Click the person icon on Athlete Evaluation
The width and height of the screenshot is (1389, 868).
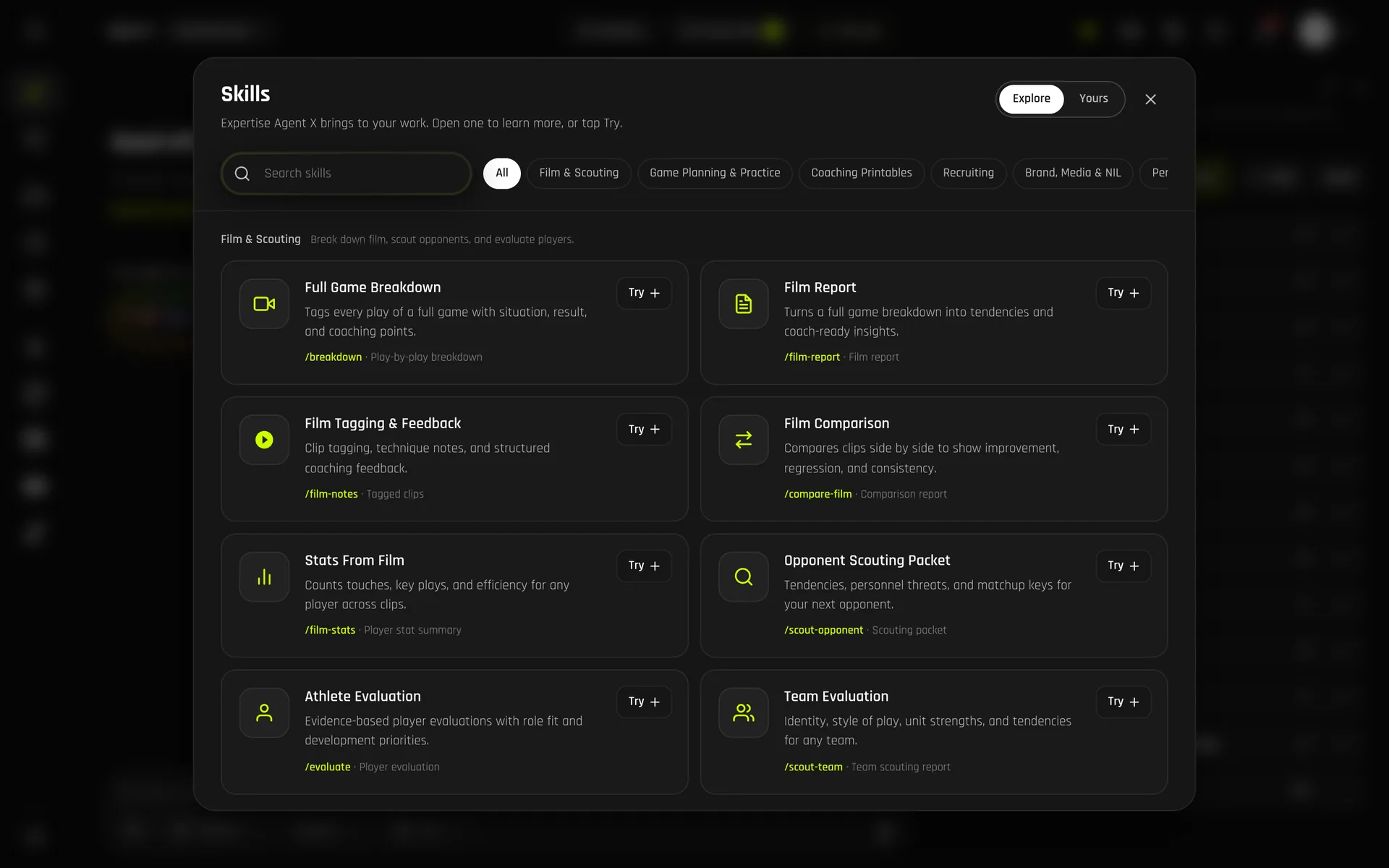coord(264,712)
